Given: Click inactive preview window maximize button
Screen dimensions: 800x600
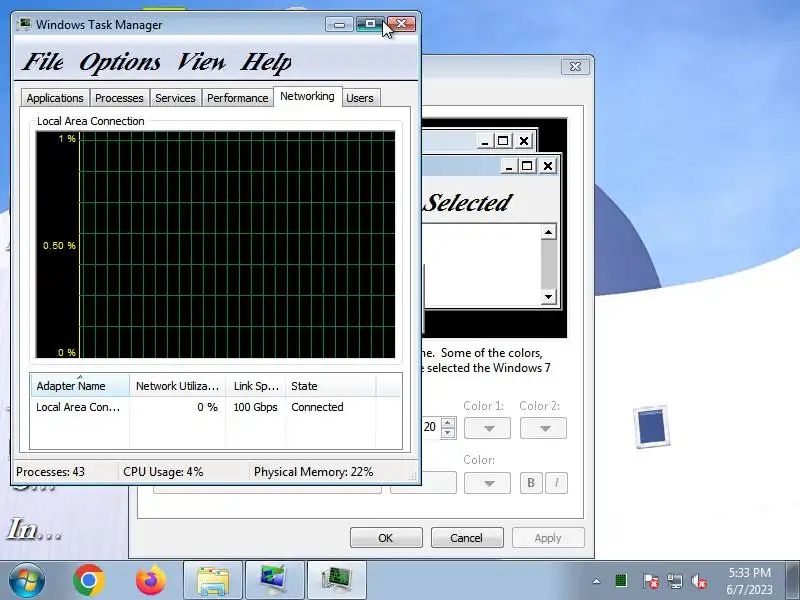Looking at the screenshot, I should click(503, 141).
